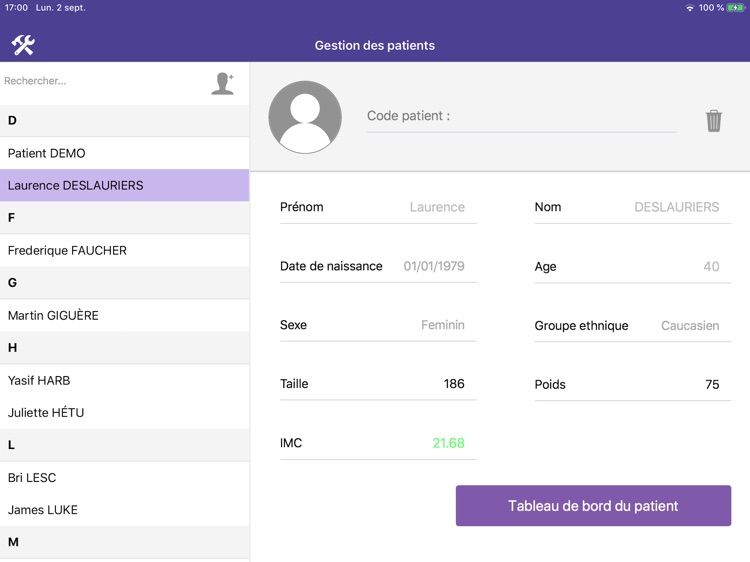Select Martin GIGUÈRE patient
This screenshot has height=562, width=750.
coord(124,315)
